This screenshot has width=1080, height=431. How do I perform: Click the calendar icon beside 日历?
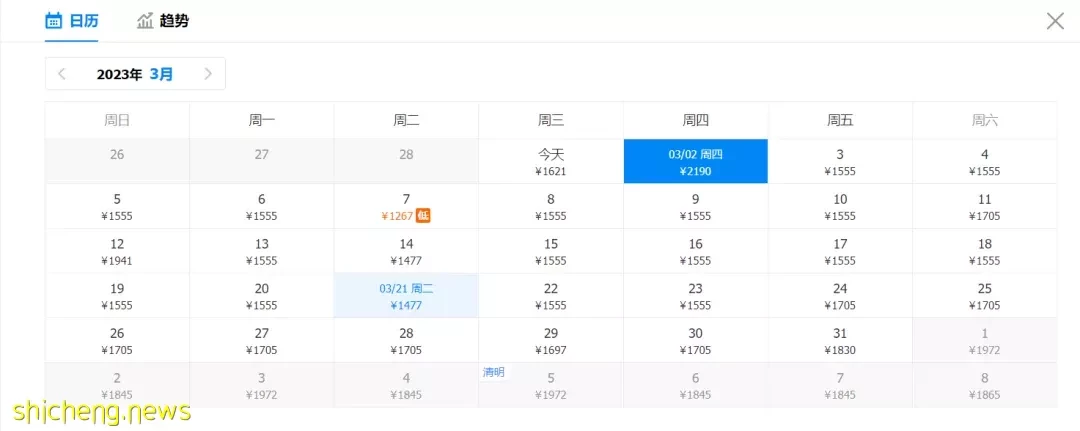(x=54, y=21)
